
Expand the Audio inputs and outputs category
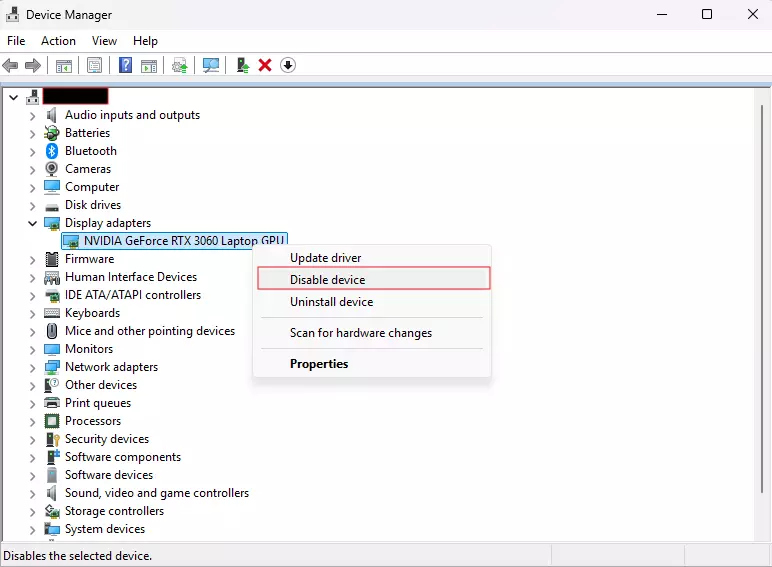click(32, 116)
